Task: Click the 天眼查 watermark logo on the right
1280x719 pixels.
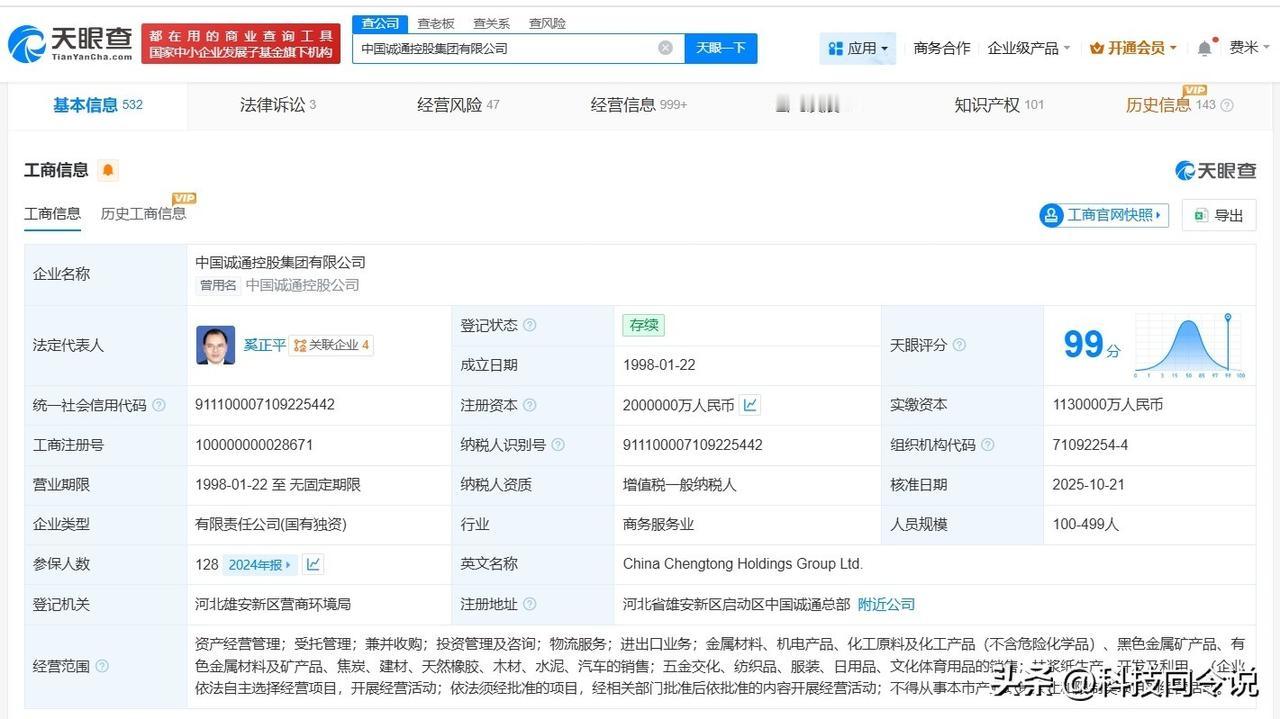Action: point(1213,170)
